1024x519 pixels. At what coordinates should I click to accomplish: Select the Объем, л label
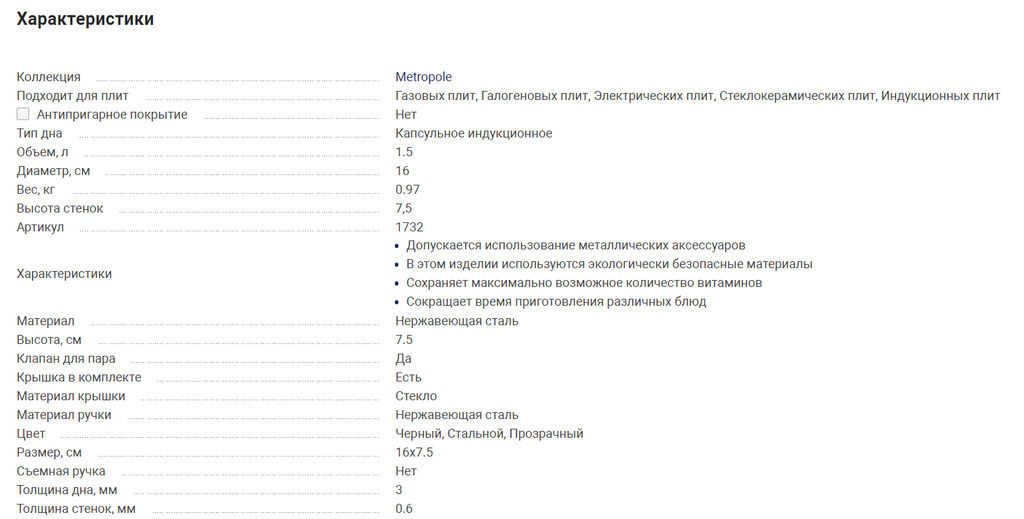(43, 152)
